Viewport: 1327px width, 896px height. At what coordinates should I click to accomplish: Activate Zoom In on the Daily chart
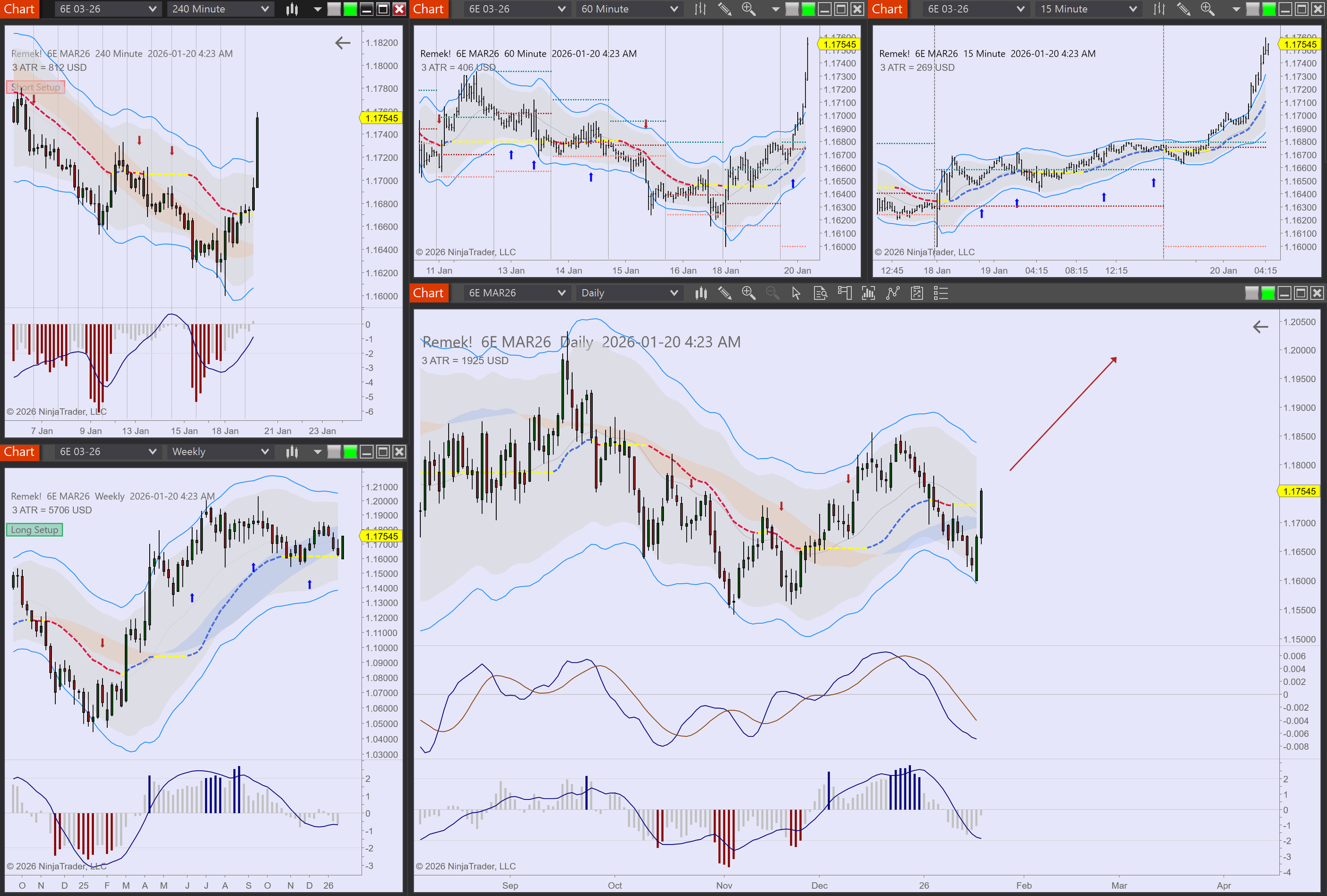[x=748, y=293]
